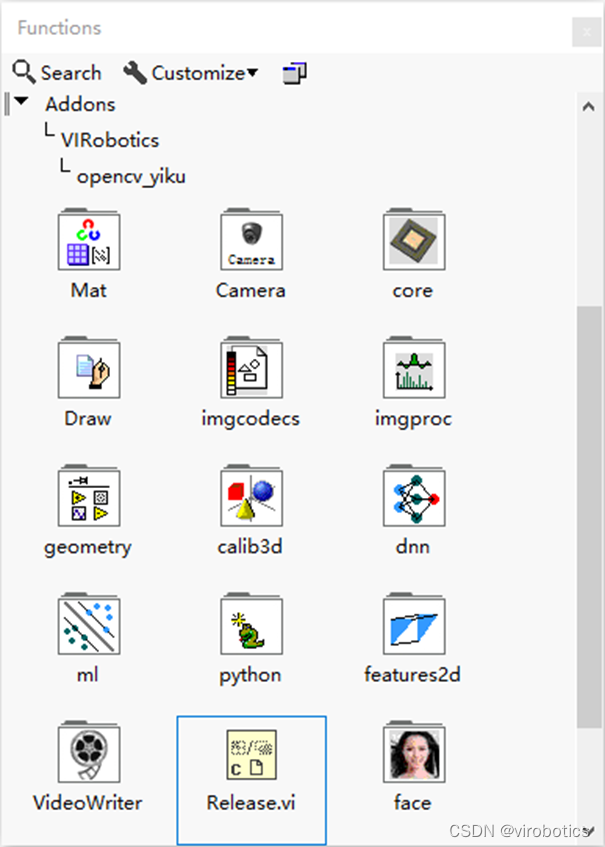Open the ml machine learning palette
Viewport: 605px width, 847px height.
click(89, 624)
